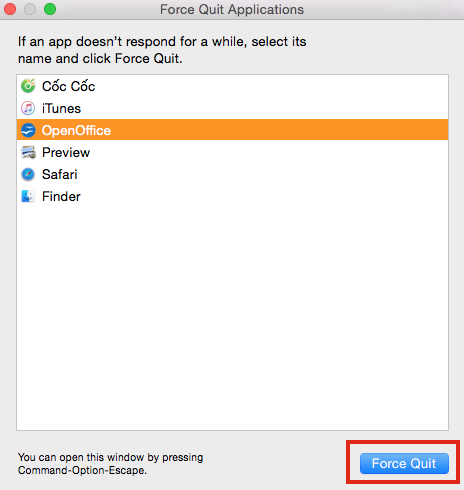
Task: Select the Cốc Cốc entry by its name
Action: tap(68, 86)
